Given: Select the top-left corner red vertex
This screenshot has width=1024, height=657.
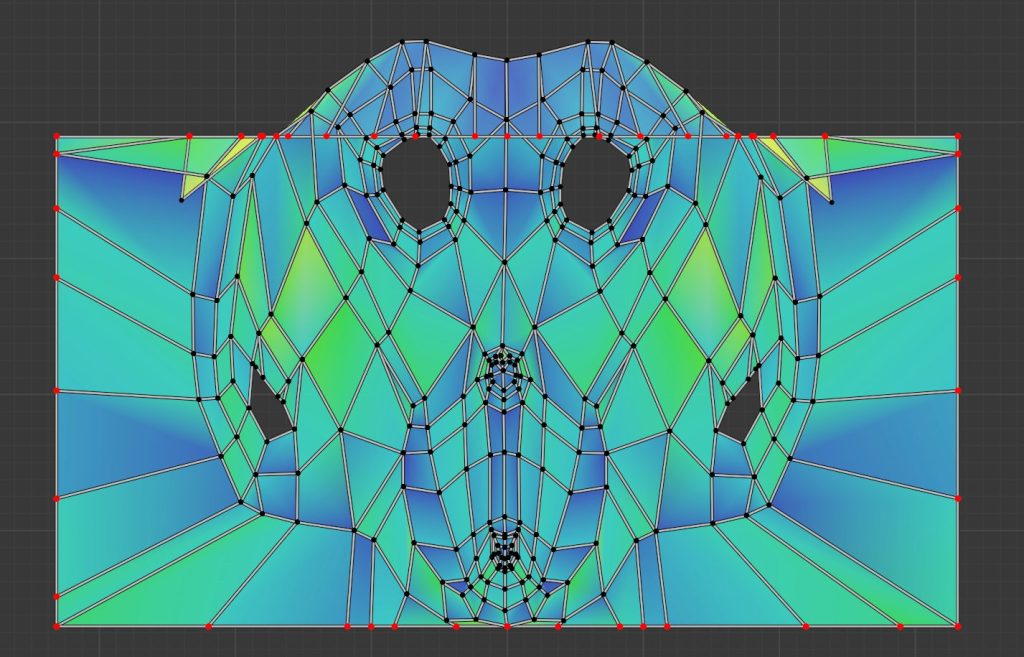Looking at the screenshot, I should click(x=57, y=135).
